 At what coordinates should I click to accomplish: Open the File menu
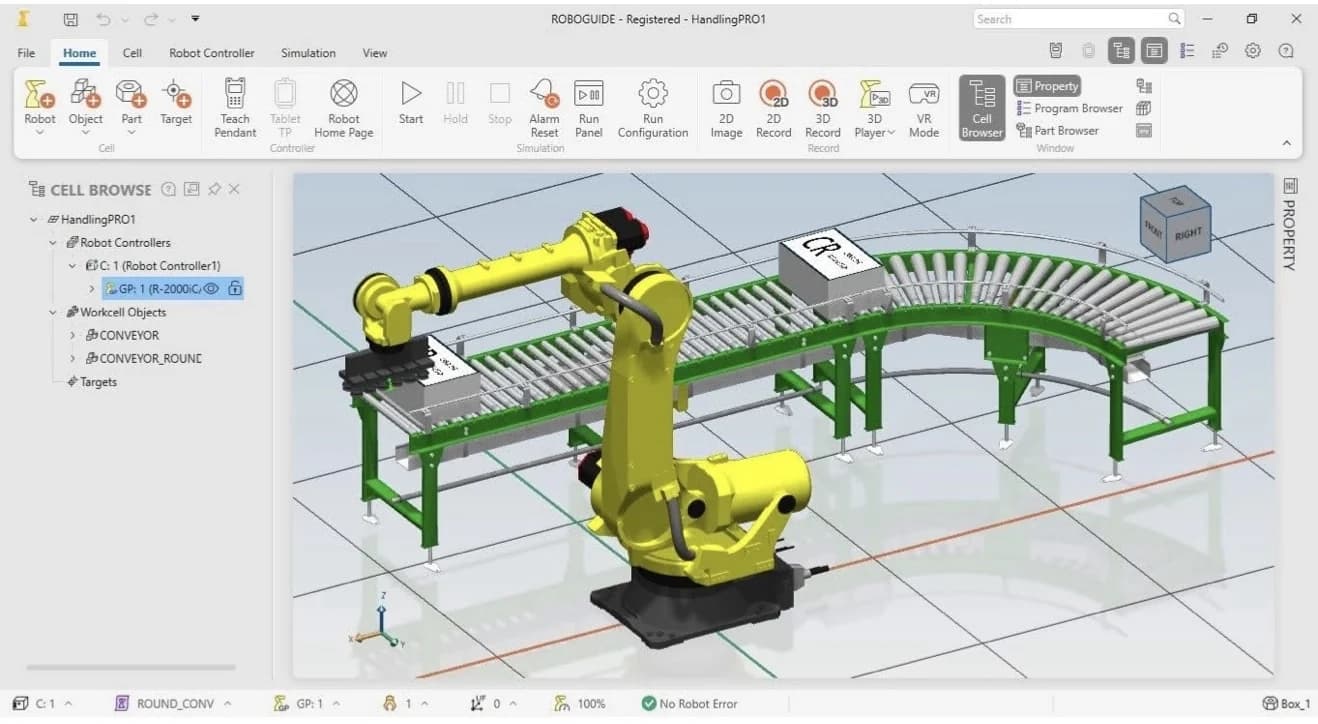(26, 53)
